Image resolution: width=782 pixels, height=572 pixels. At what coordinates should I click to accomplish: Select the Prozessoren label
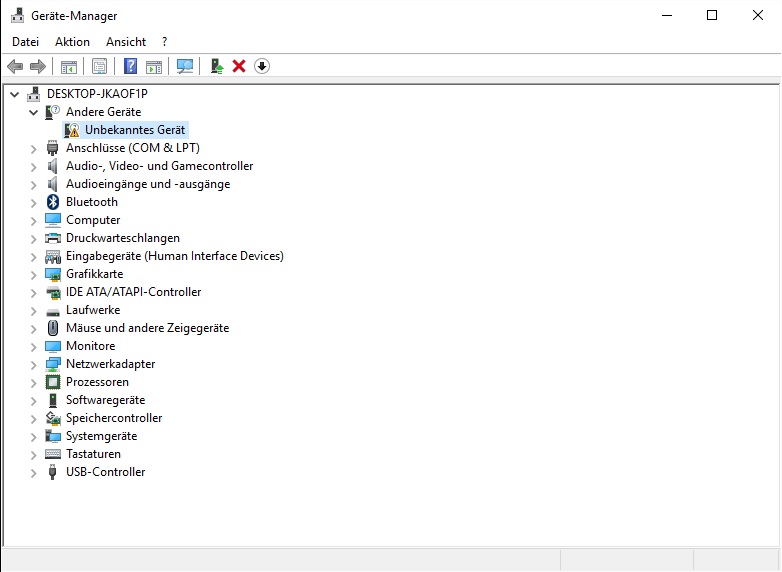click(97, 382)
